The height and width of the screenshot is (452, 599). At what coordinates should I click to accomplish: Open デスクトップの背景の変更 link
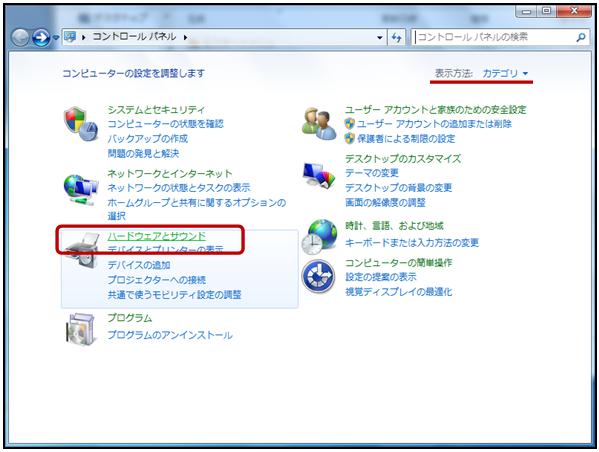click(x=398, y=188)
